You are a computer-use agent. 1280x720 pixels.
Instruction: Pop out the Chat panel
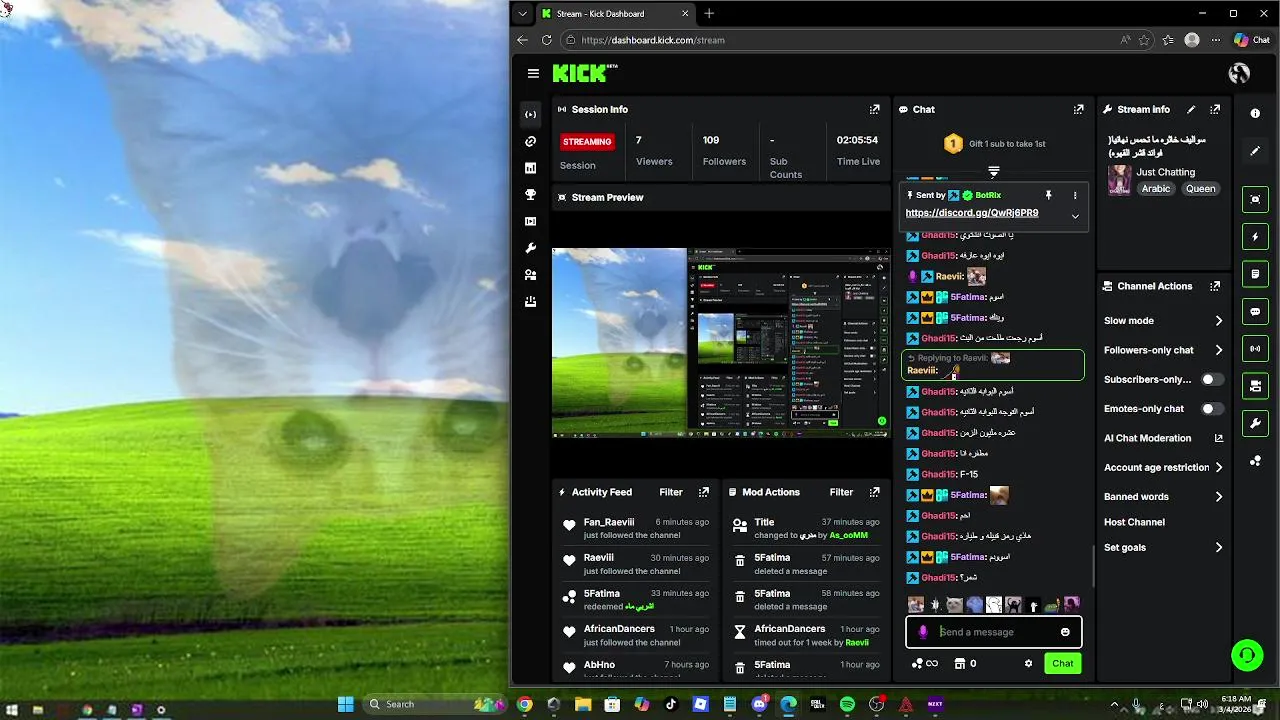pyautogui.click(x=1078, y=109)
